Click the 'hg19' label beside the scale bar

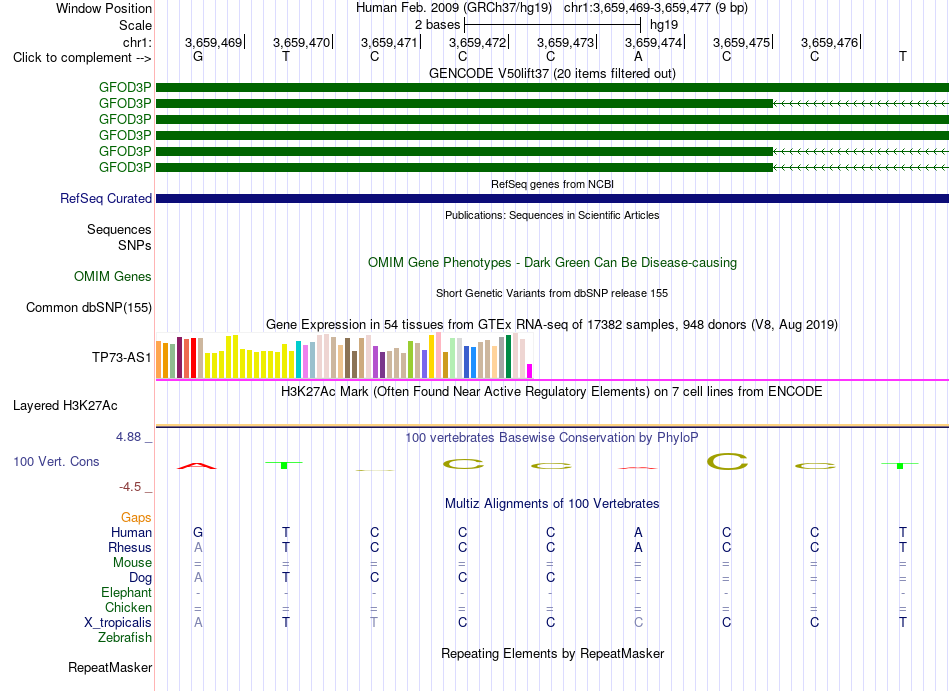tap(663, 25)
